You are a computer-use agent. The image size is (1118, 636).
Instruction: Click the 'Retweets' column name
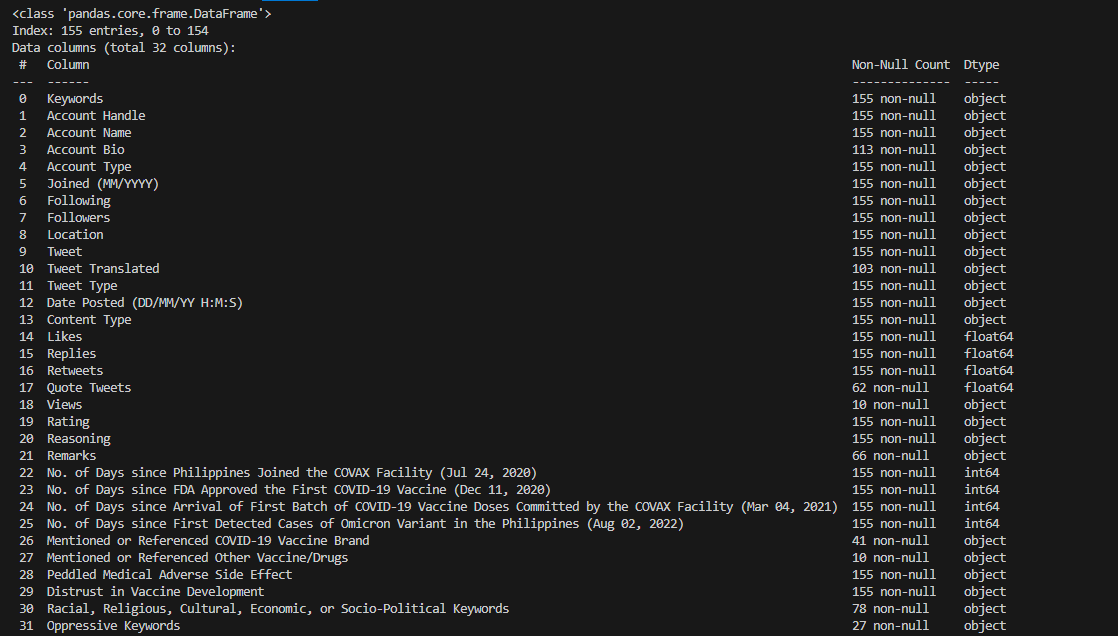[75, 371]
